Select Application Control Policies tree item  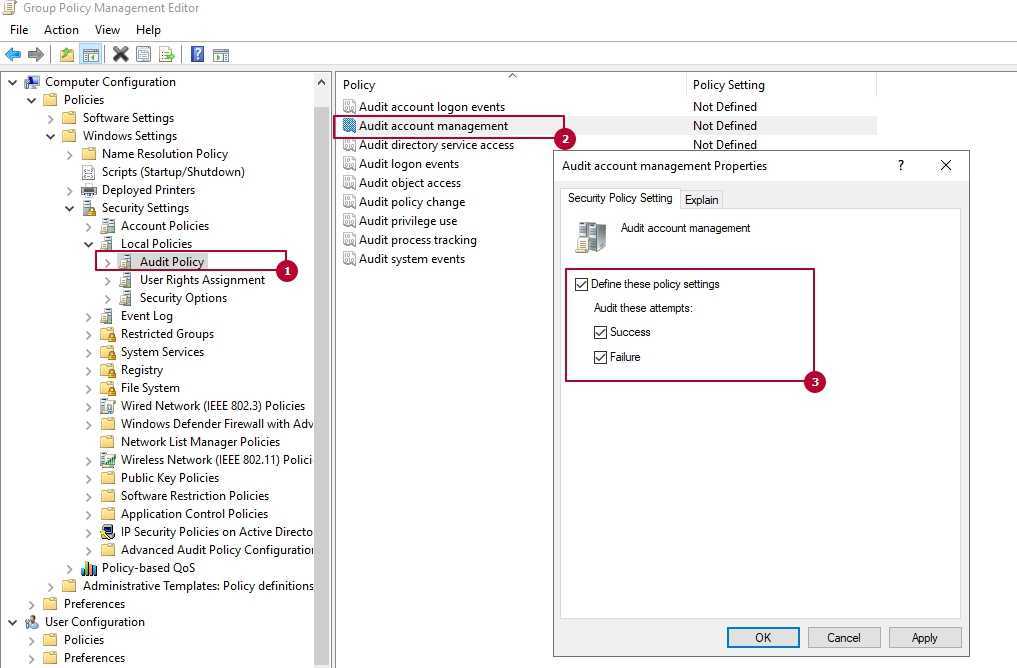tap(195, 514)
